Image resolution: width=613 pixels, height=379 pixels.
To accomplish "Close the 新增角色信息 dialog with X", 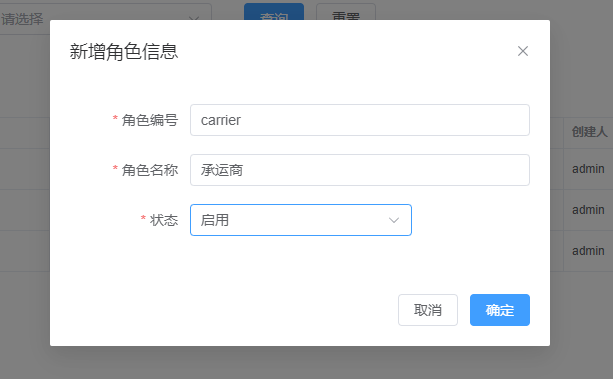I will (x=523, y=51).
